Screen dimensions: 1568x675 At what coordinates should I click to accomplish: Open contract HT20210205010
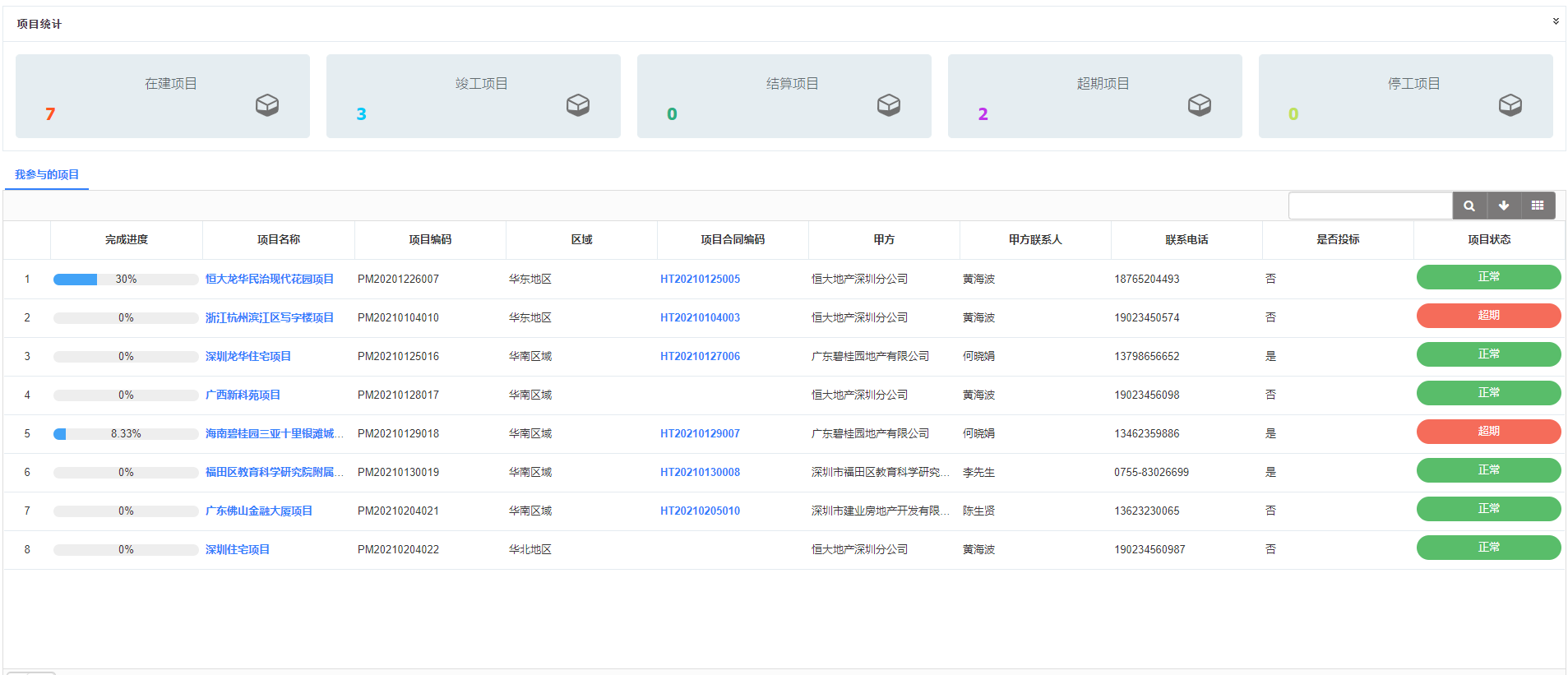pyautogui.click(x=700, y=511)
